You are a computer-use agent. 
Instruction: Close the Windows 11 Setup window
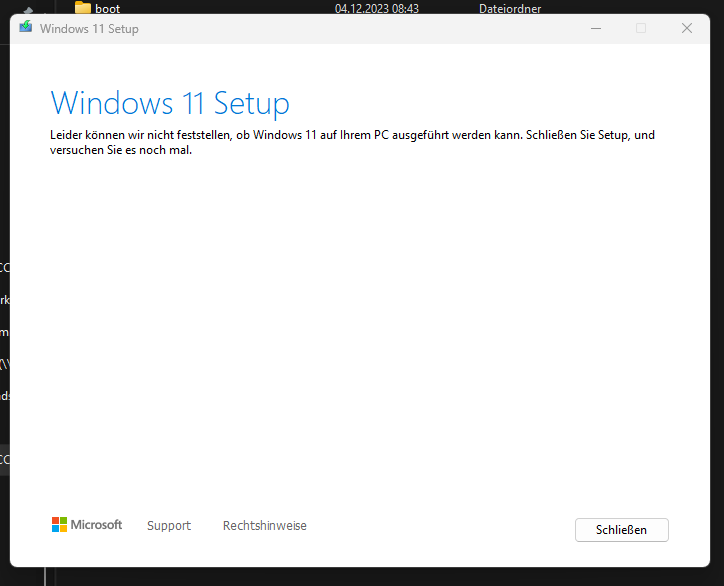pyautogui.click(x=687, y=29)
